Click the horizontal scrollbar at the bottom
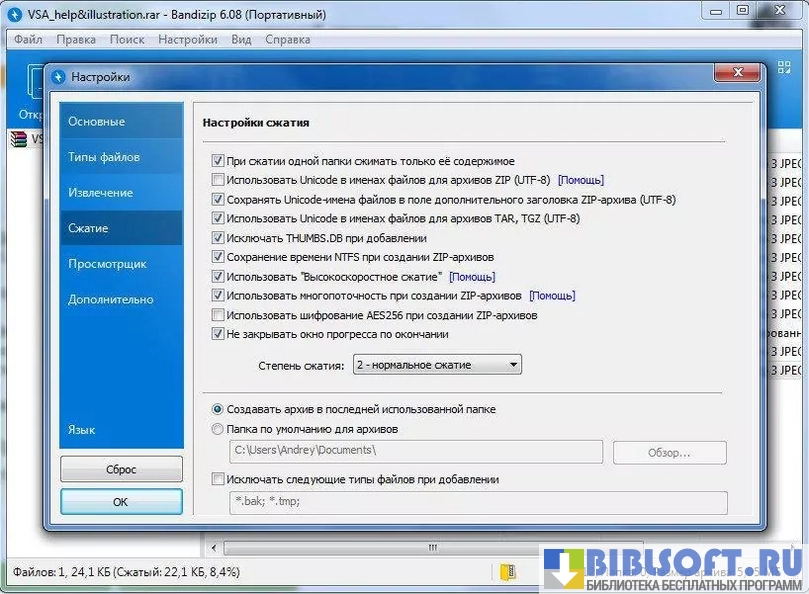 click(432, 548)
